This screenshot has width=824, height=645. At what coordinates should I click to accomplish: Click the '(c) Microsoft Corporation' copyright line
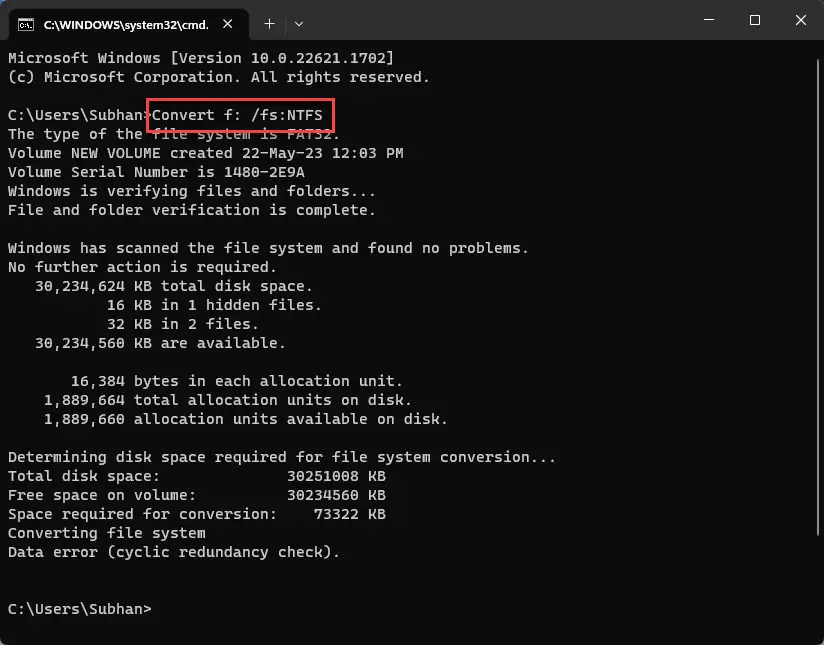[219, 77]
